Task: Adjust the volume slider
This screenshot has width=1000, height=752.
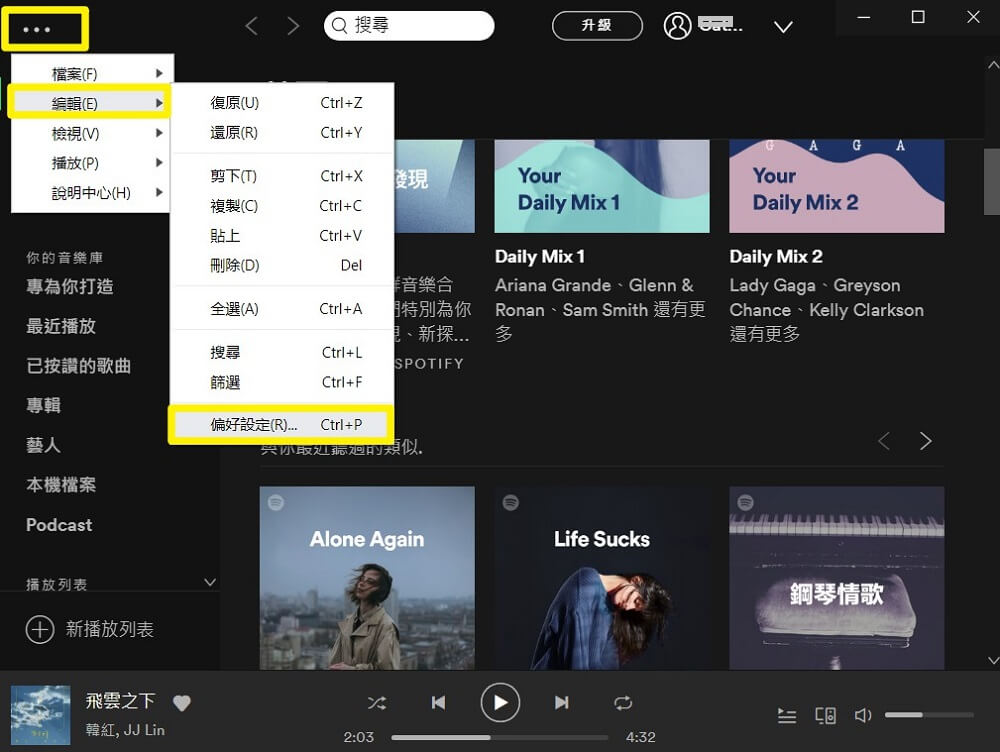Action: [x=929, y=715]
